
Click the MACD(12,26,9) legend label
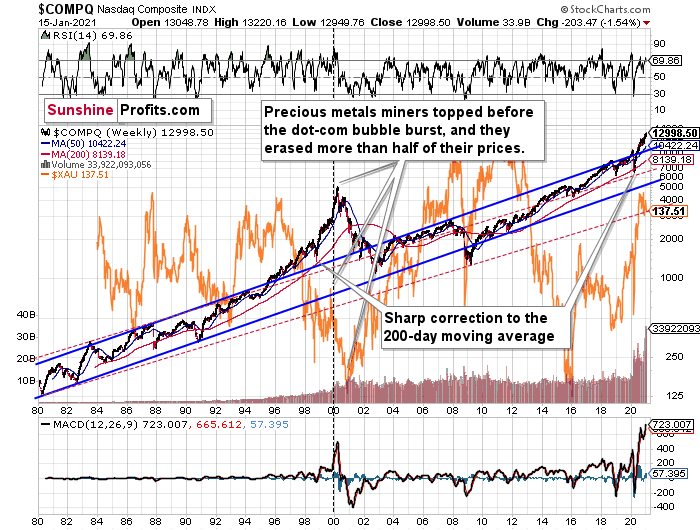coord(95,424)
